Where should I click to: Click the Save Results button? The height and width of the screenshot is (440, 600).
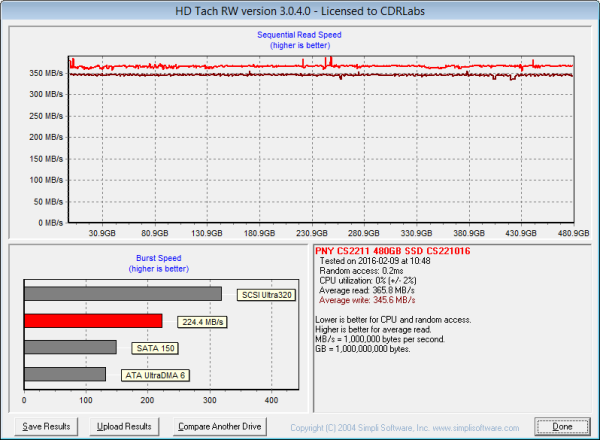click(47, 426)
